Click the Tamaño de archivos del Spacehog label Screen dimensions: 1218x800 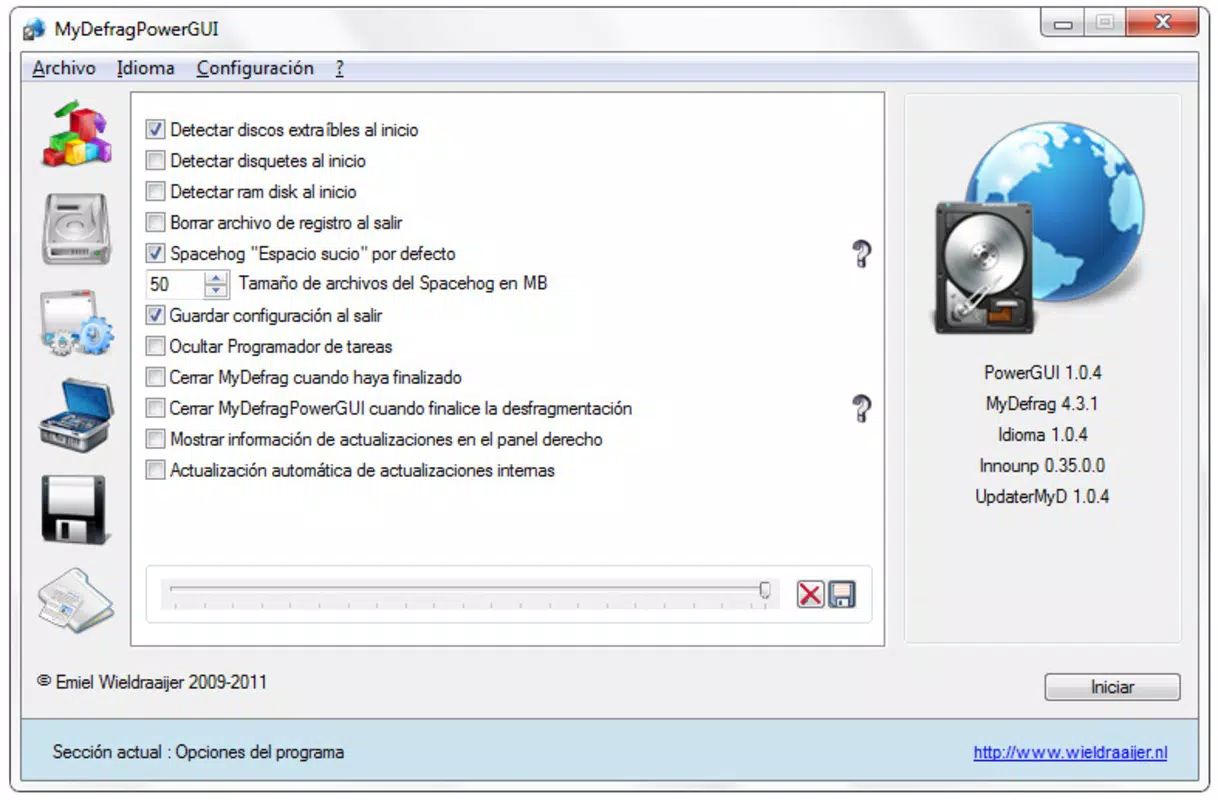click(x=393, y=284)
